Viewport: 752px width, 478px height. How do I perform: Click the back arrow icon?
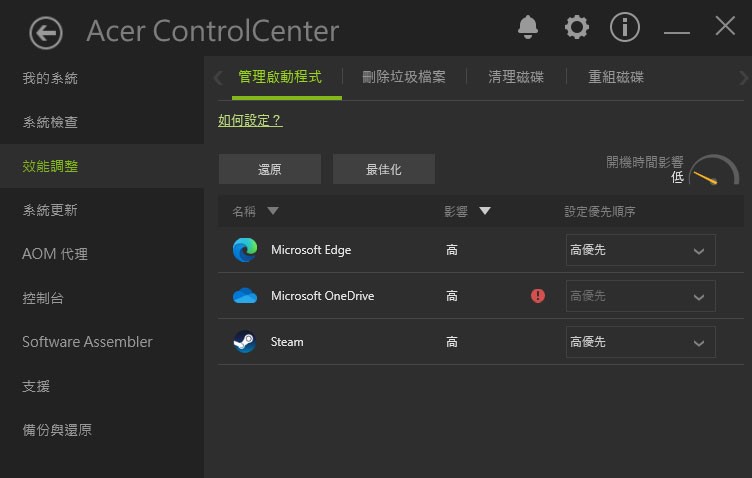point(46,32)
